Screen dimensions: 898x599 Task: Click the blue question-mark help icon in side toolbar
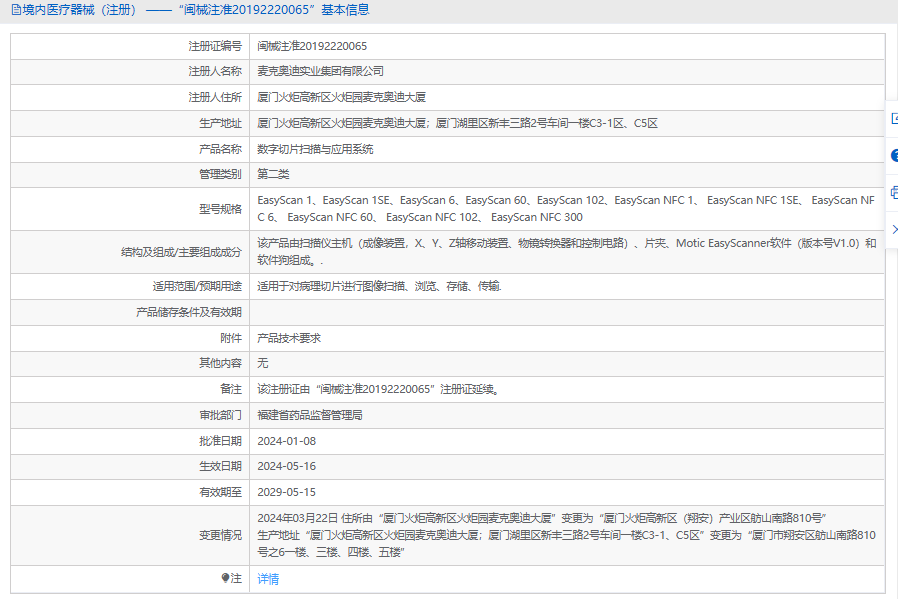895,156
